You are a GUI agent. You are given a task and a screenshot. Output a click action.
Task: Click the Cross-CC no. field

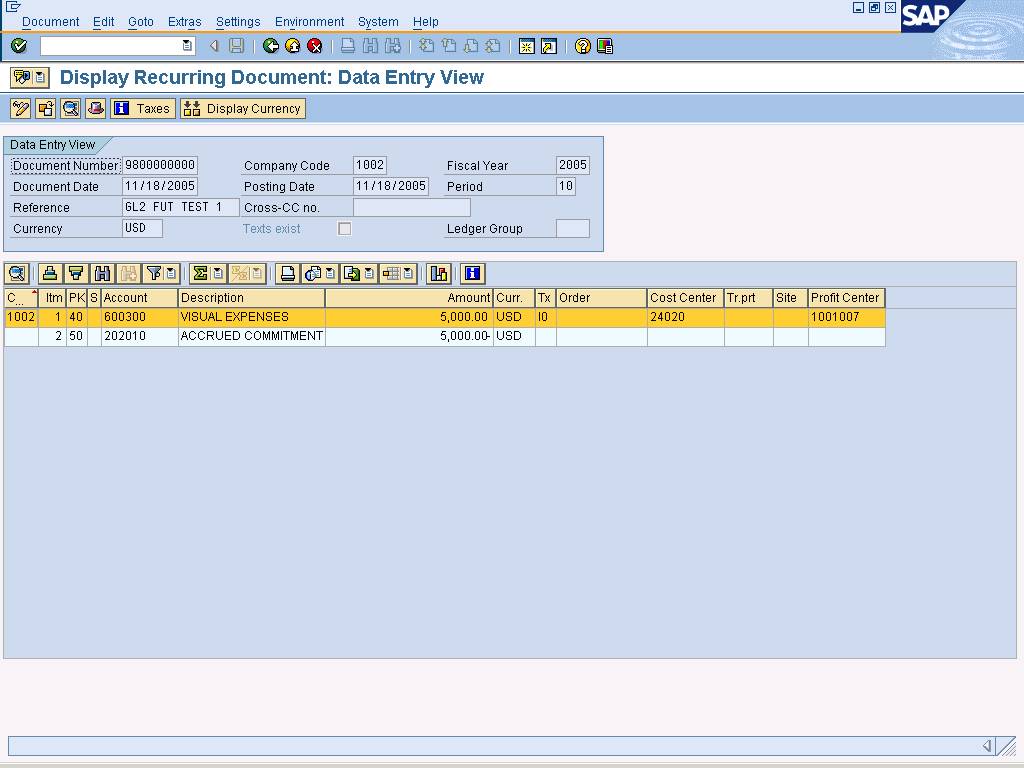(x=411, y=208)
